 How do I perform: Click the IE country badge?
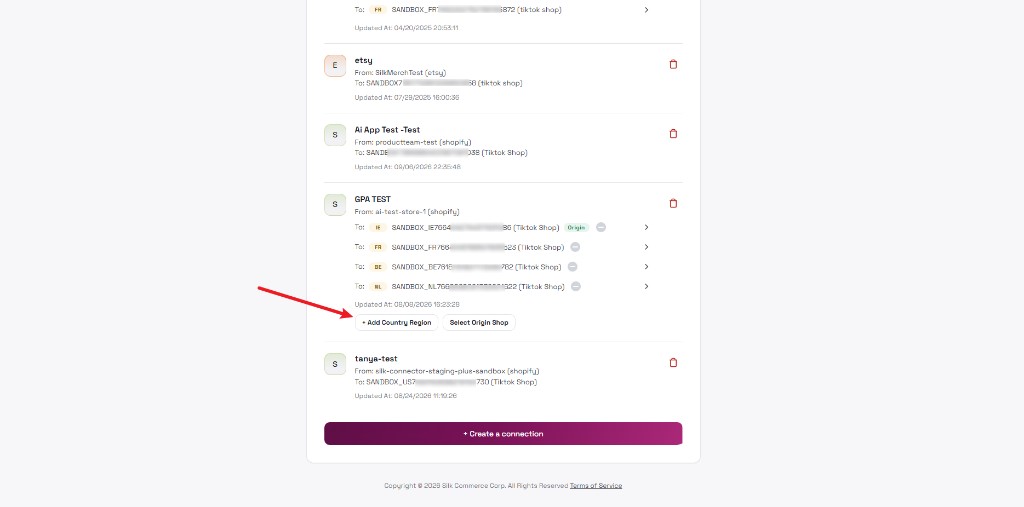377,227
